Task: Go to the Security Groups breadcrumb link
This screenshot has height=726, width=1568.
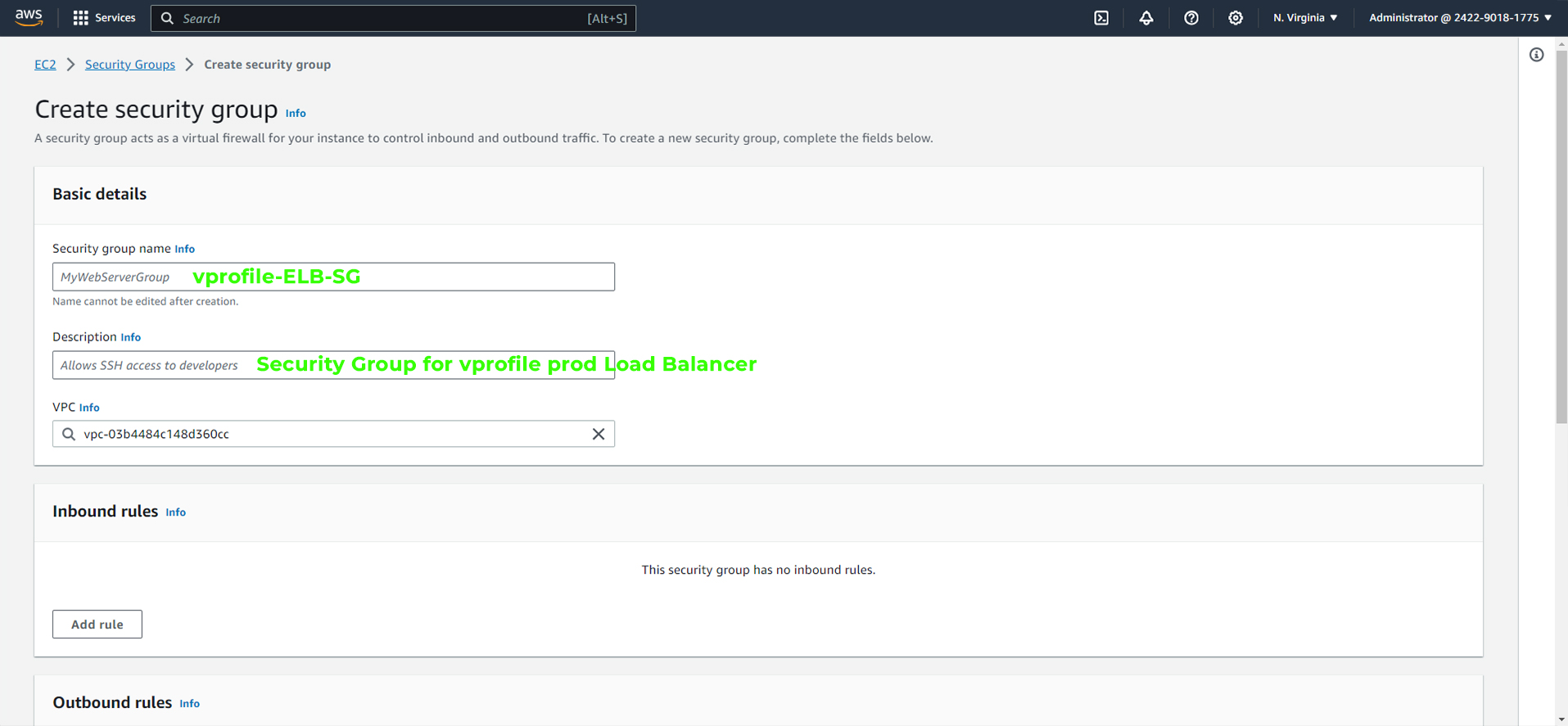Action: pyautogui.click(x=130, y=65)
